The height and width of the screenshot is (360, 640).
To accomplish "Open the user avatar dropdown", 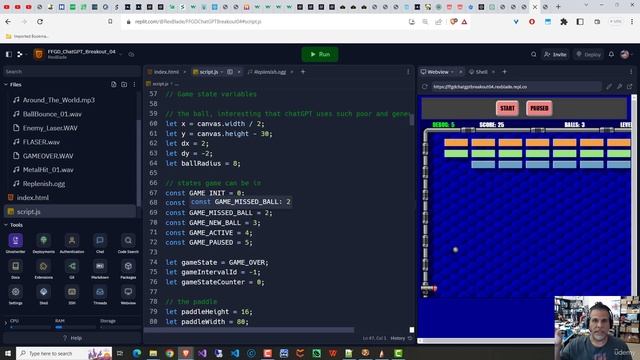I will point(626,54).
